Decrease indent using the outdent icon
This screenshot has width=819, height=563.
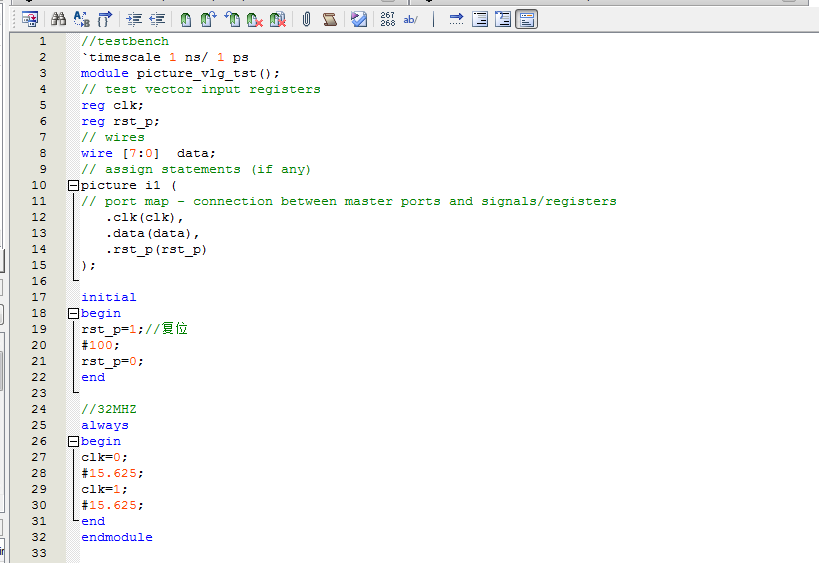pyautogui.click(x=157, y=19)
